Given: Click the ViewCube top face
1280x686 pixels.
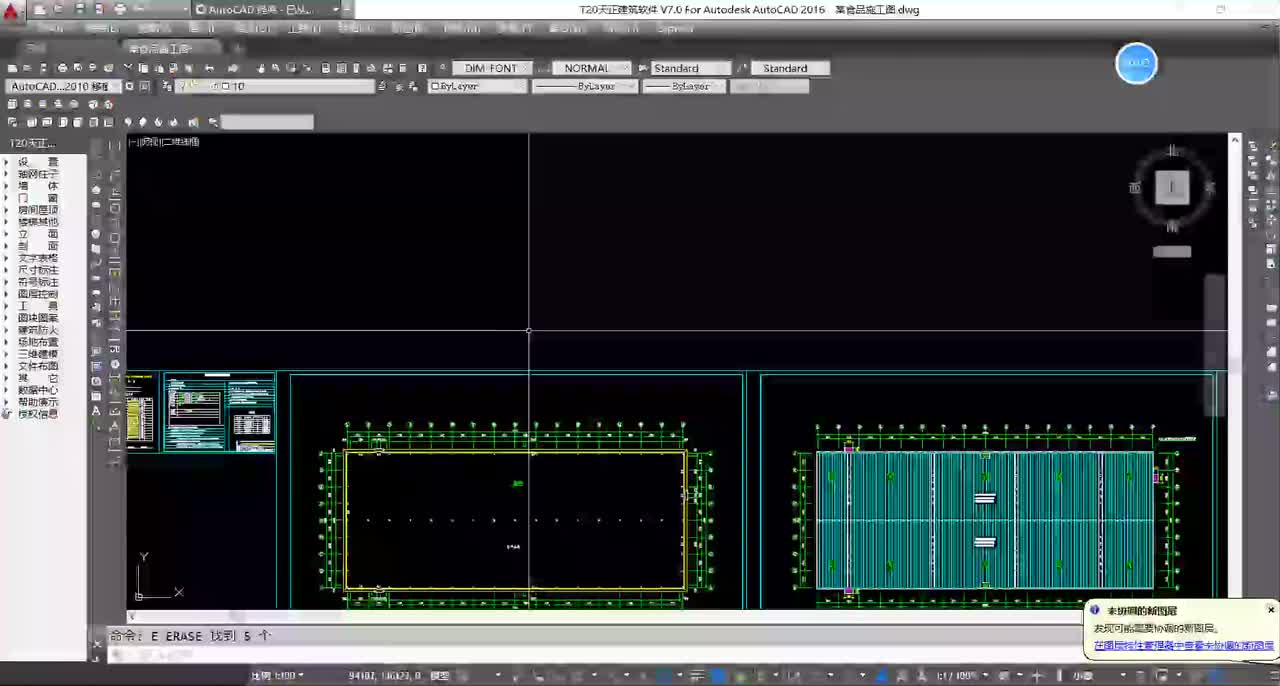Looking at the screenshot, I should click(1172, 187).
